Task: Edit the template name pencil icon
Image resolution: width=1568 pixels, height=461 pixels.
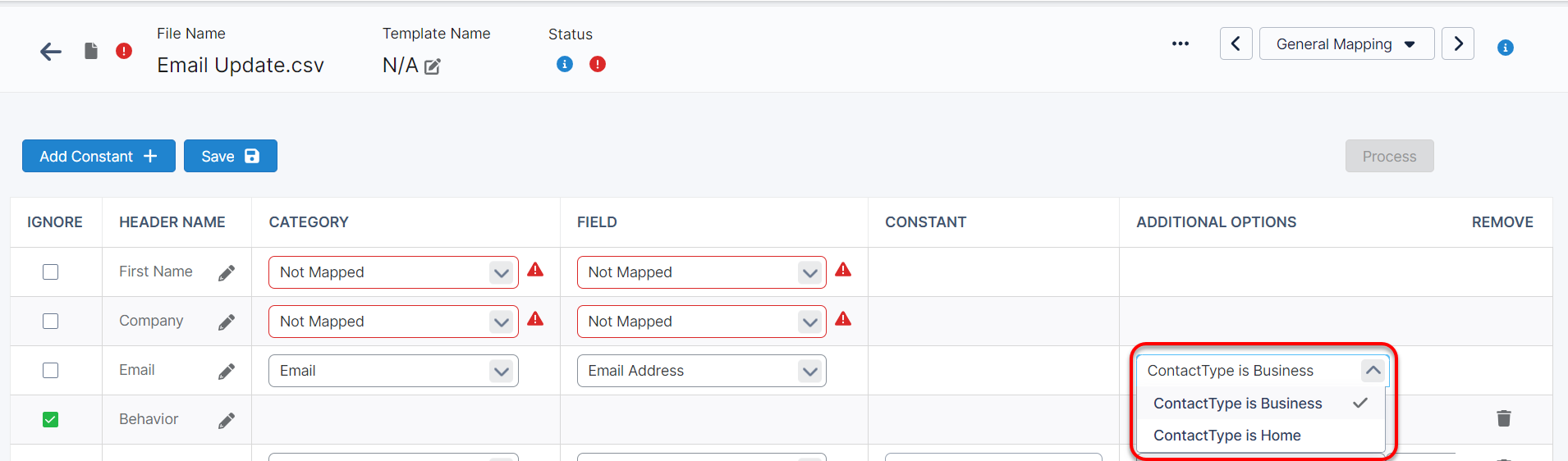Action: coord(433,66)
